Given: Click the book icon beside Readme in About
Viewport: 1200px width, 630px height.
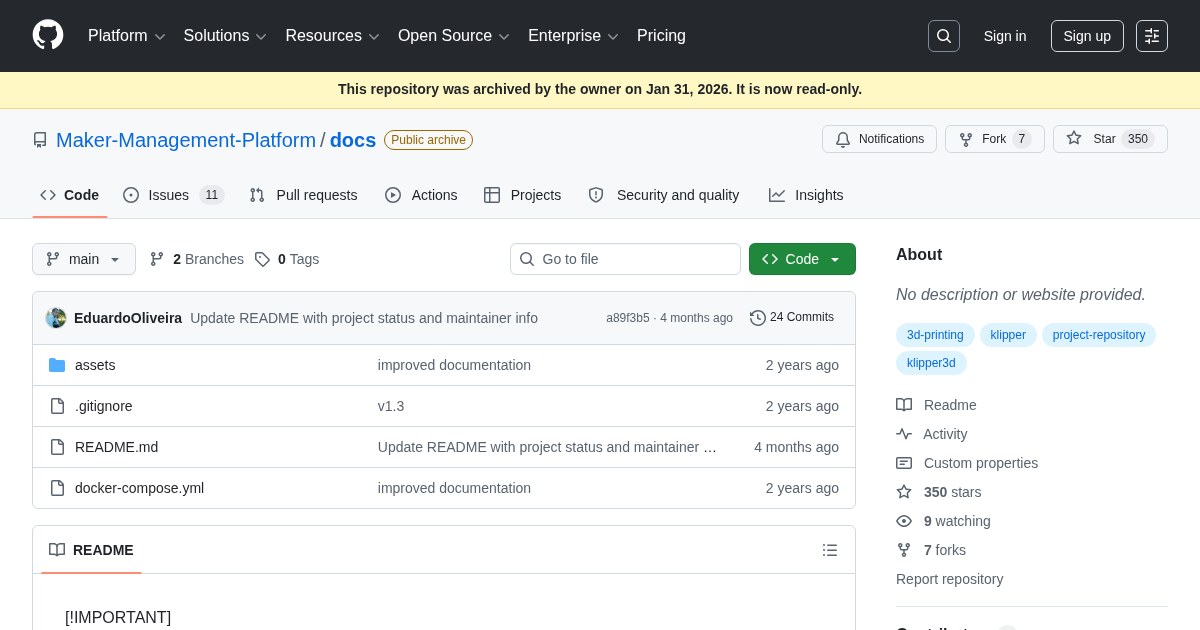Looking at the screenshot, I should pyautogui.click(x=904, y=405).
